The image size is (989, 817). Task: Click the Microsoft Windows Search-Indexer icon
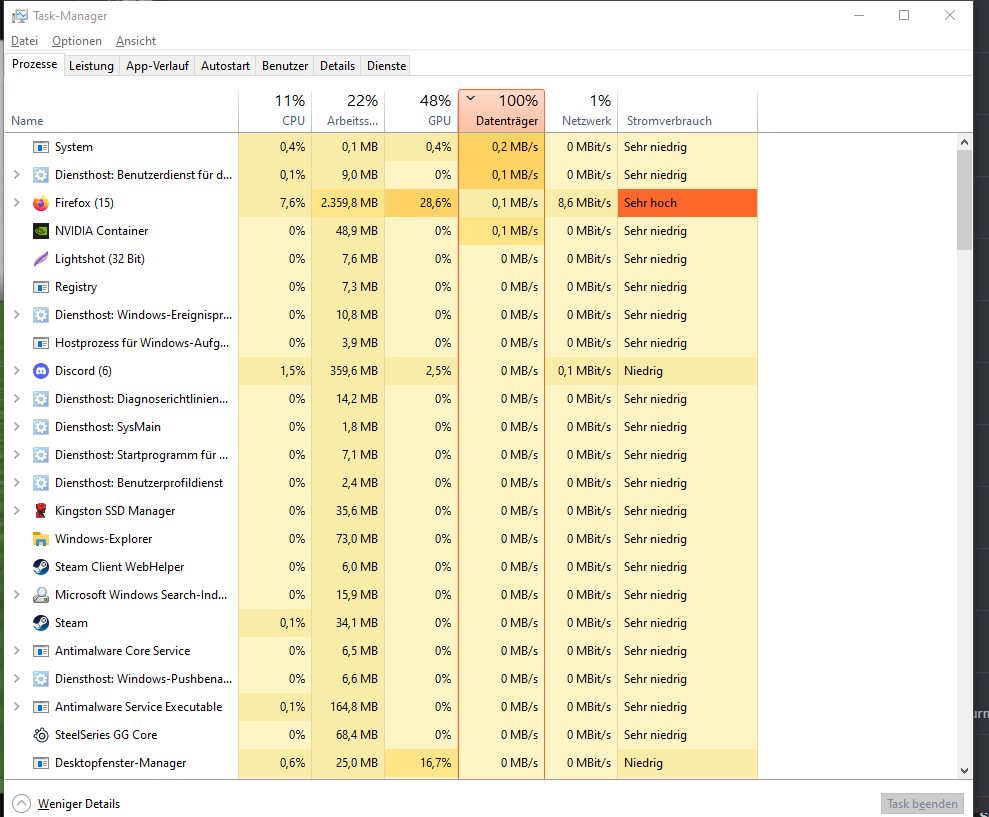(41, 595)
